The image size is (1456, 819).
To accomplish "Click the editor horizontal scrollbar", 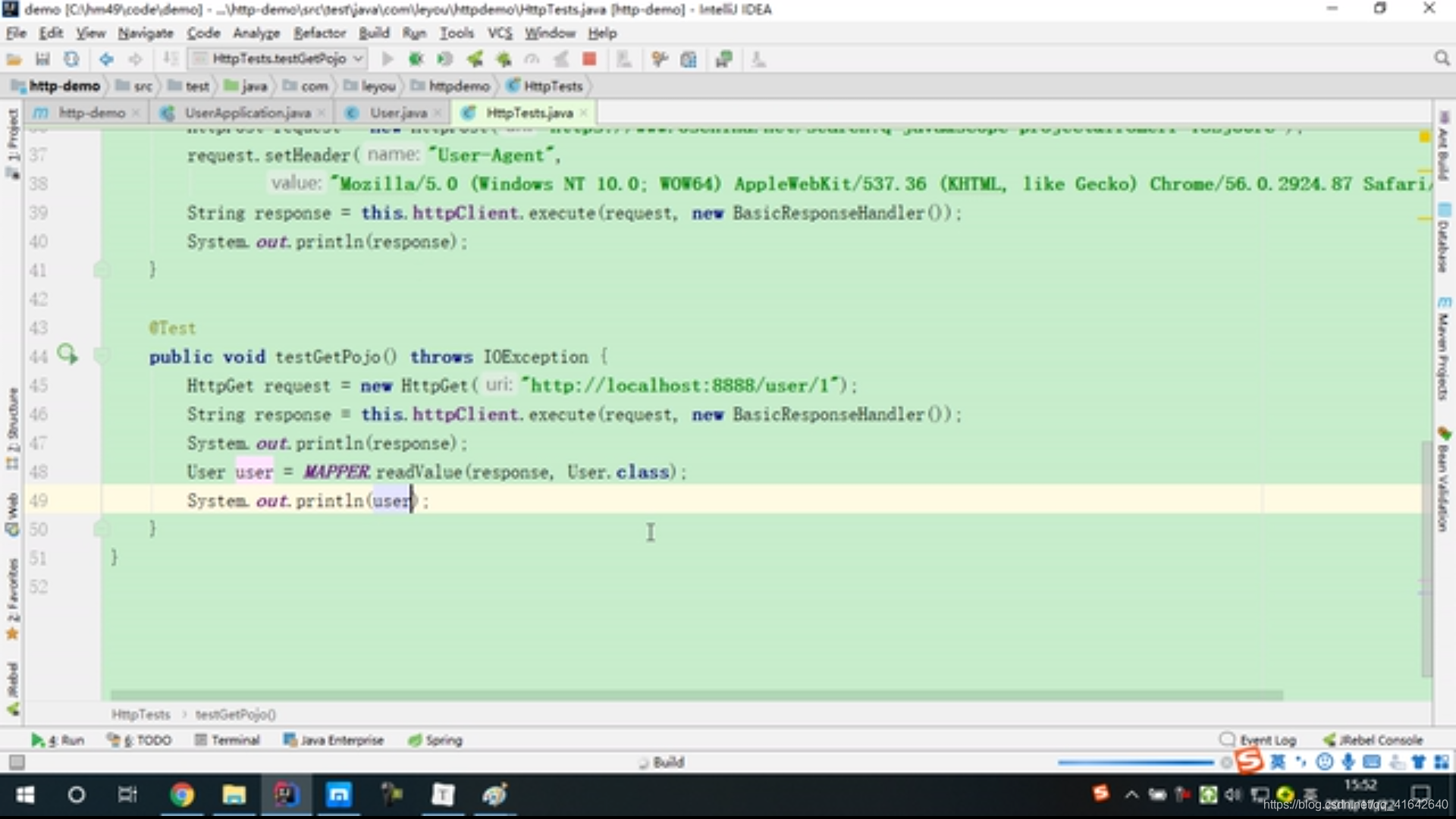I will point(696,695).
